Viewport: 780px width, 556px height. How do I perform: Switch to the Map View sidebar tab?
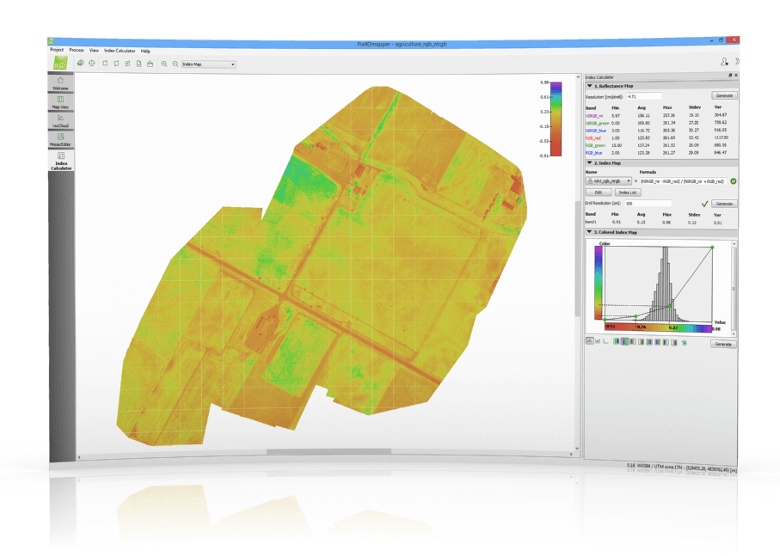click(x=61, y=102)
